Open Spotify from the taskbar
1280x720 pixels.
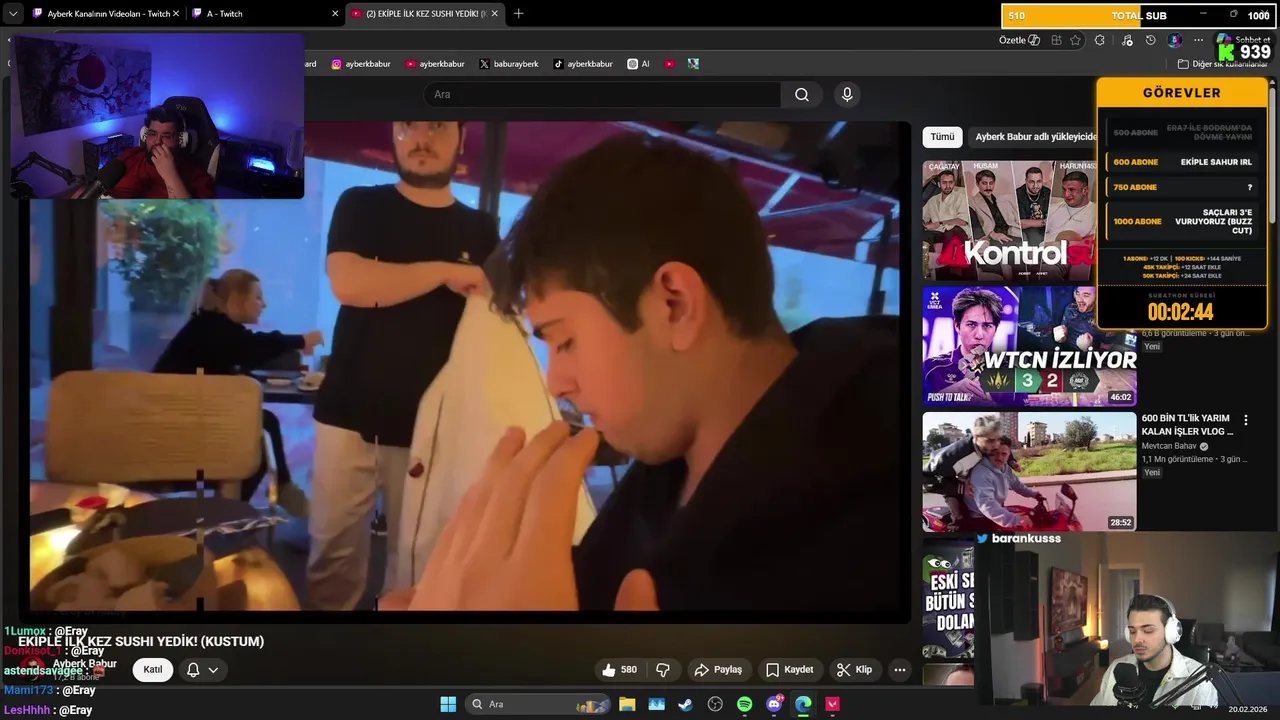(744, 704)
